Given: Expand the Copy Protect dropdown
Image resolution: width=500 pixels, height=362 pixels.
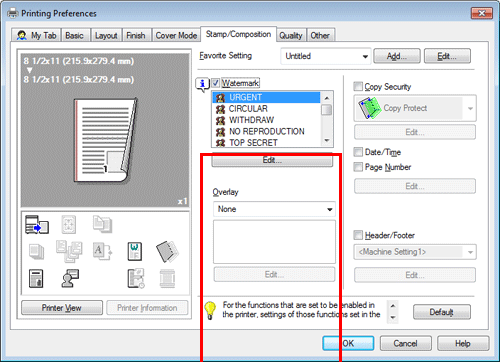Looking at the screenshot, I should click(415, 108).
